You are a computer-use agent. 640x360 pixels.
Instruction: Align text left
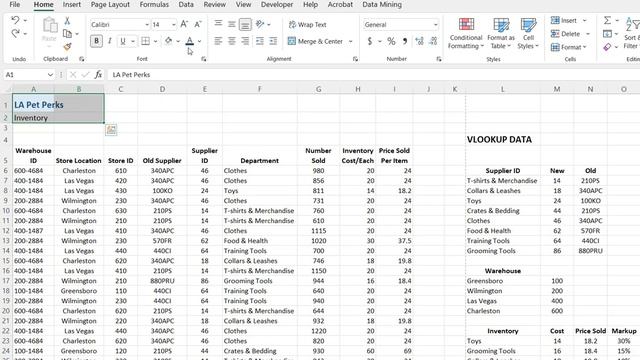(218, 41)
